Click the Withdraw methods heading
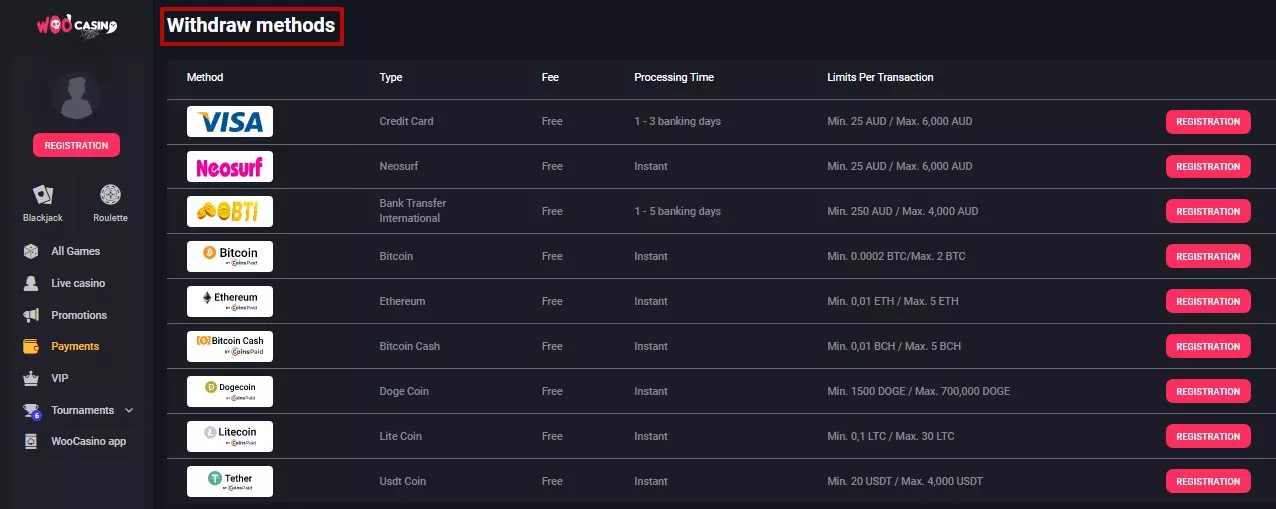 pos(251,26)
